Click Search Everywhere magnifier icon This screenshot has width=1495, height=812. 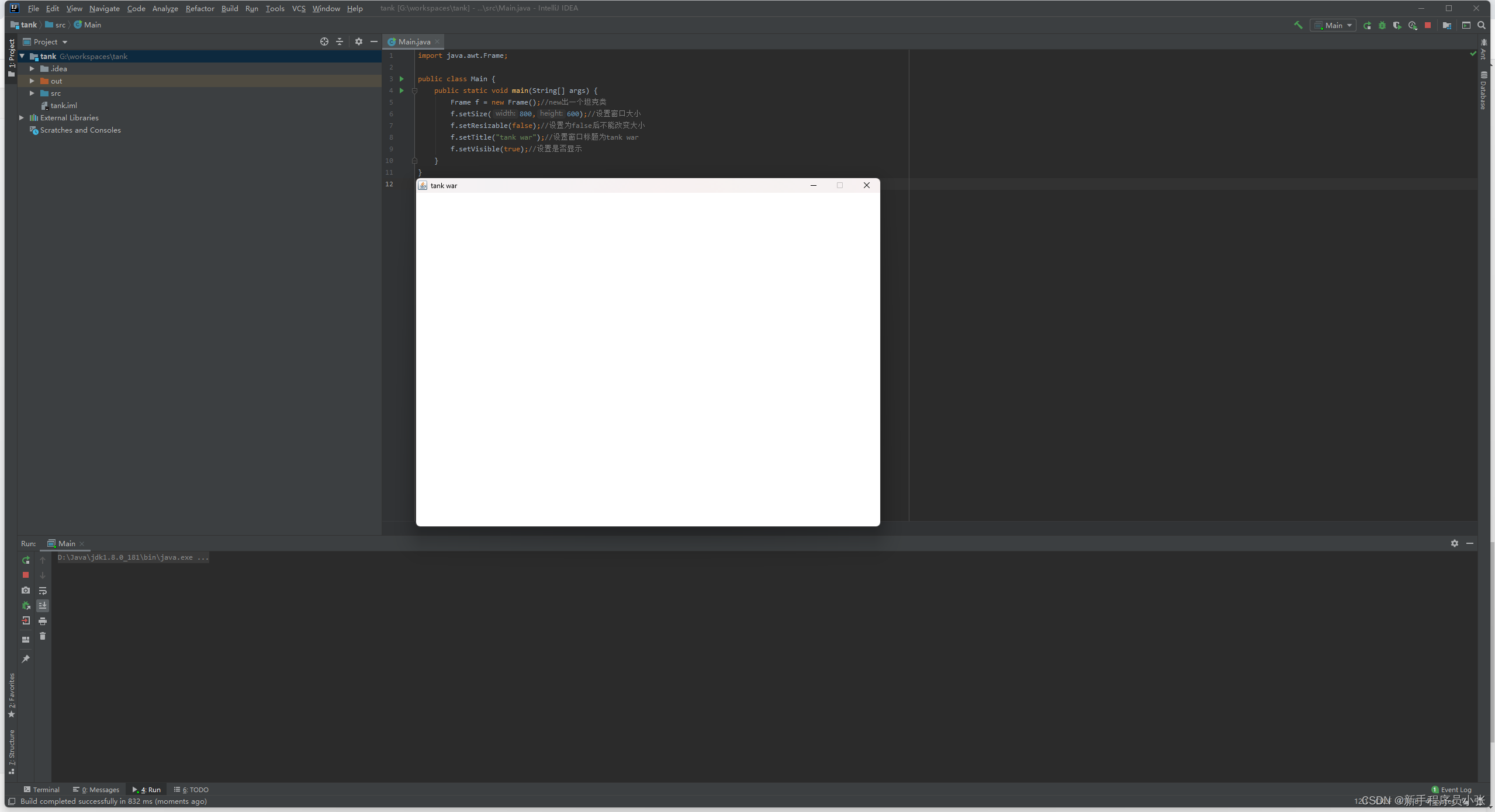(x=1482, y=25)
